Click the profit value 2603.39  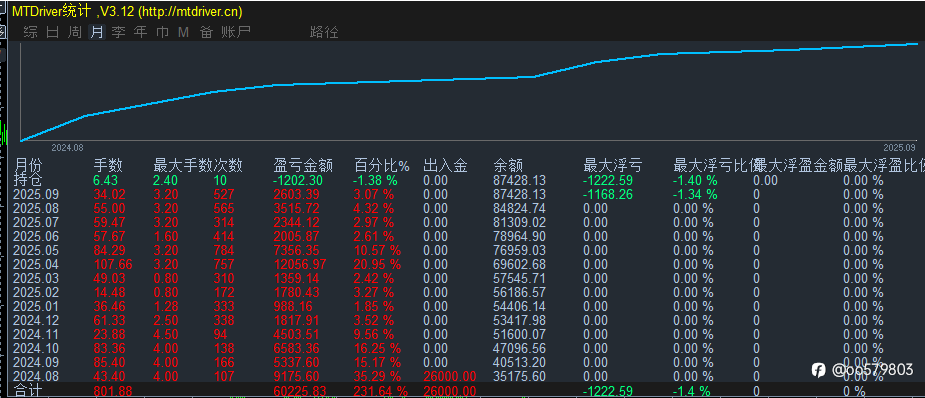click(297, 195)
